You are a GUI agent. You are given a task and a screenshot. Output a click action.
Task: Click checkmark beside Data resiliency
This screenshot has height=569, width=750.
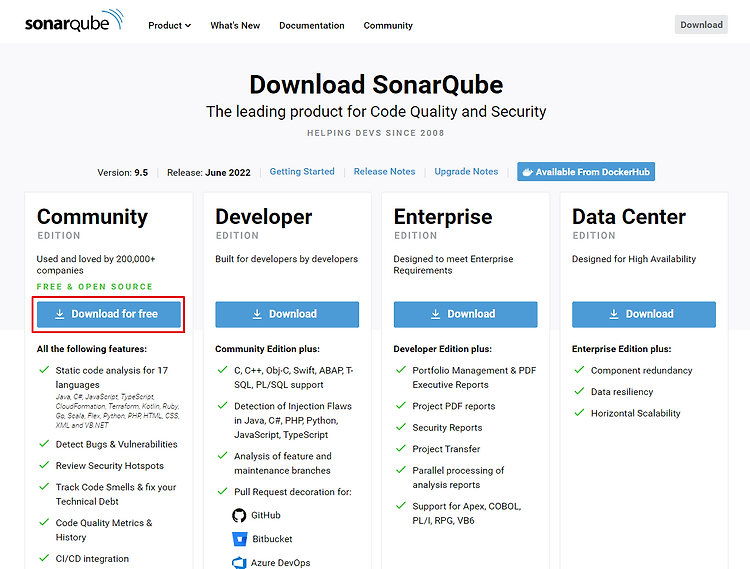pos(579,391)
